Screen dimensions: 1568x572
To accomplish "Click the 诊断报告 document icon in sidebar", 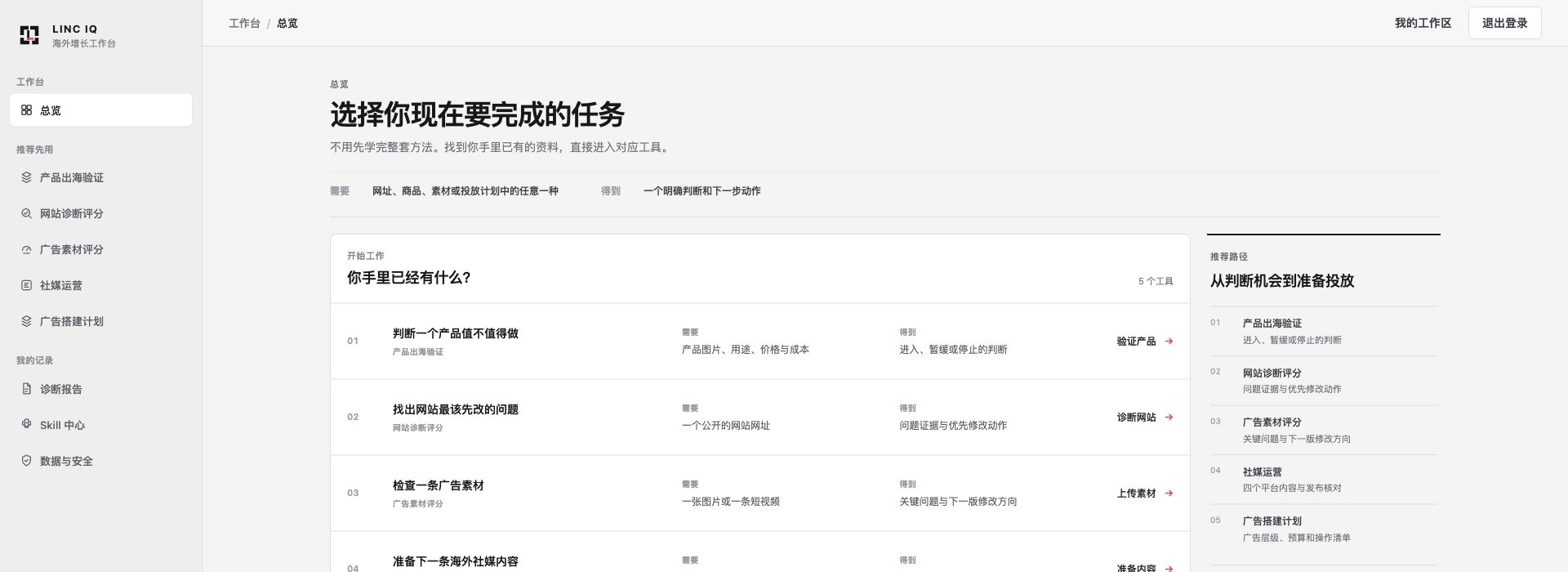I will point(26,389).
